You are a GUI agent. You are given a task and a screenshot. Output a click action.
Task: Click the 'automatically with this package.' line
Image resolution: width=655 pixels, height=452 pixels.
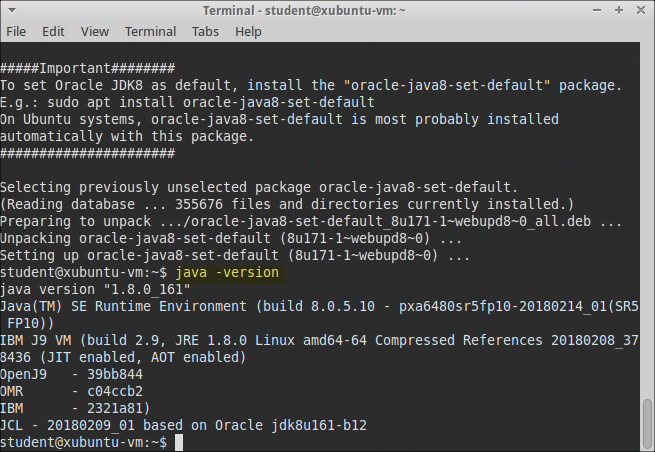coord(127,136)
